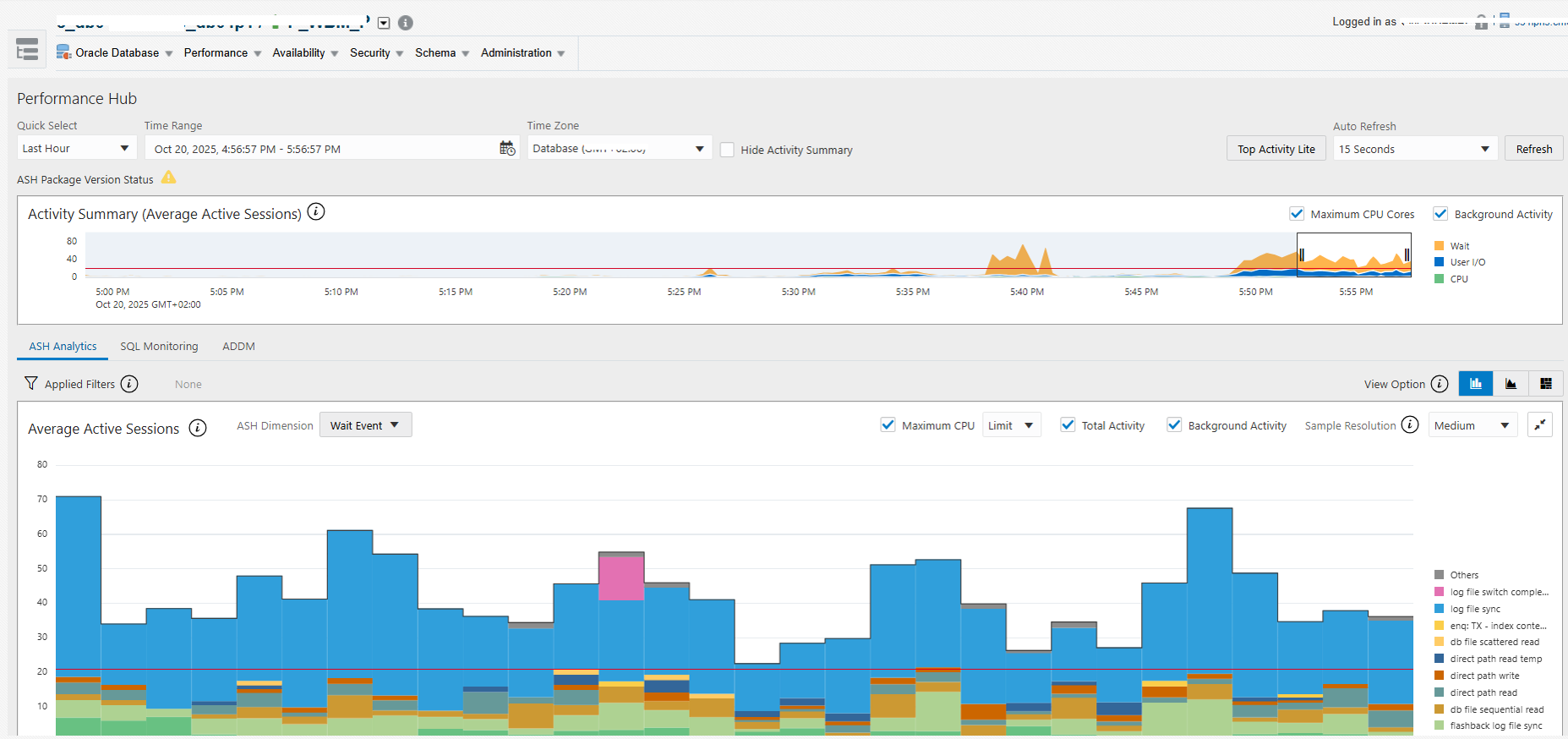
Task: Open the navigation sidebar menu icon
Action: [x=27, y=50]
